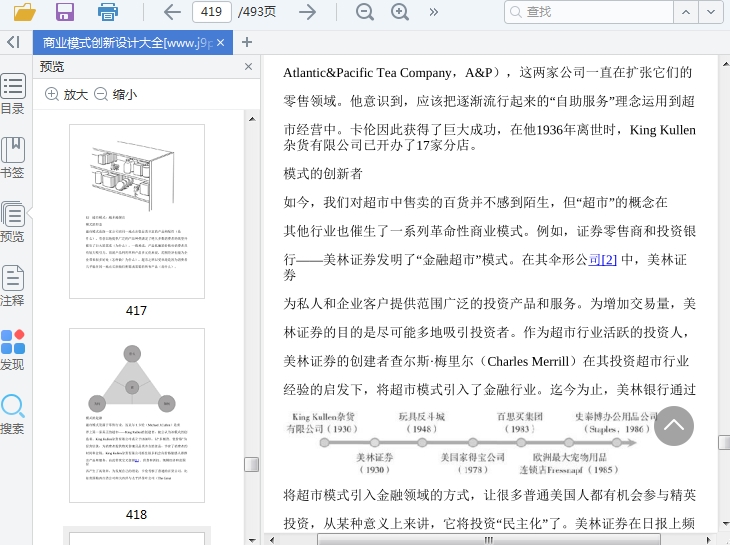Open a file with the folder icon
The image size is (730, 545).
24,12
